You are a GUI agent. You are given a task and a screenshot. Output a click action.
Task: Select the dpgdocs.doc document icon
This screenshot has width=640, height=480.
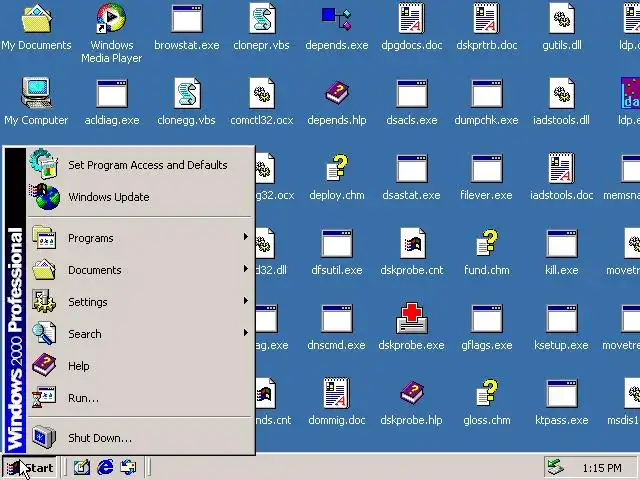[x=411, y=19]
